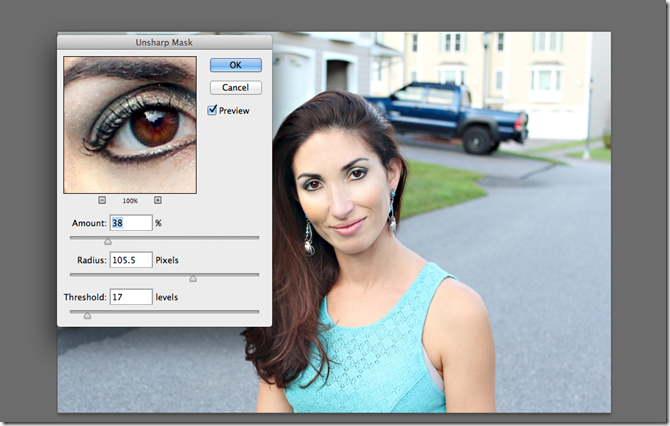This screenshot has width=670, height=426.
Task: Click the Threshold label
Action: tap(85, 297)
